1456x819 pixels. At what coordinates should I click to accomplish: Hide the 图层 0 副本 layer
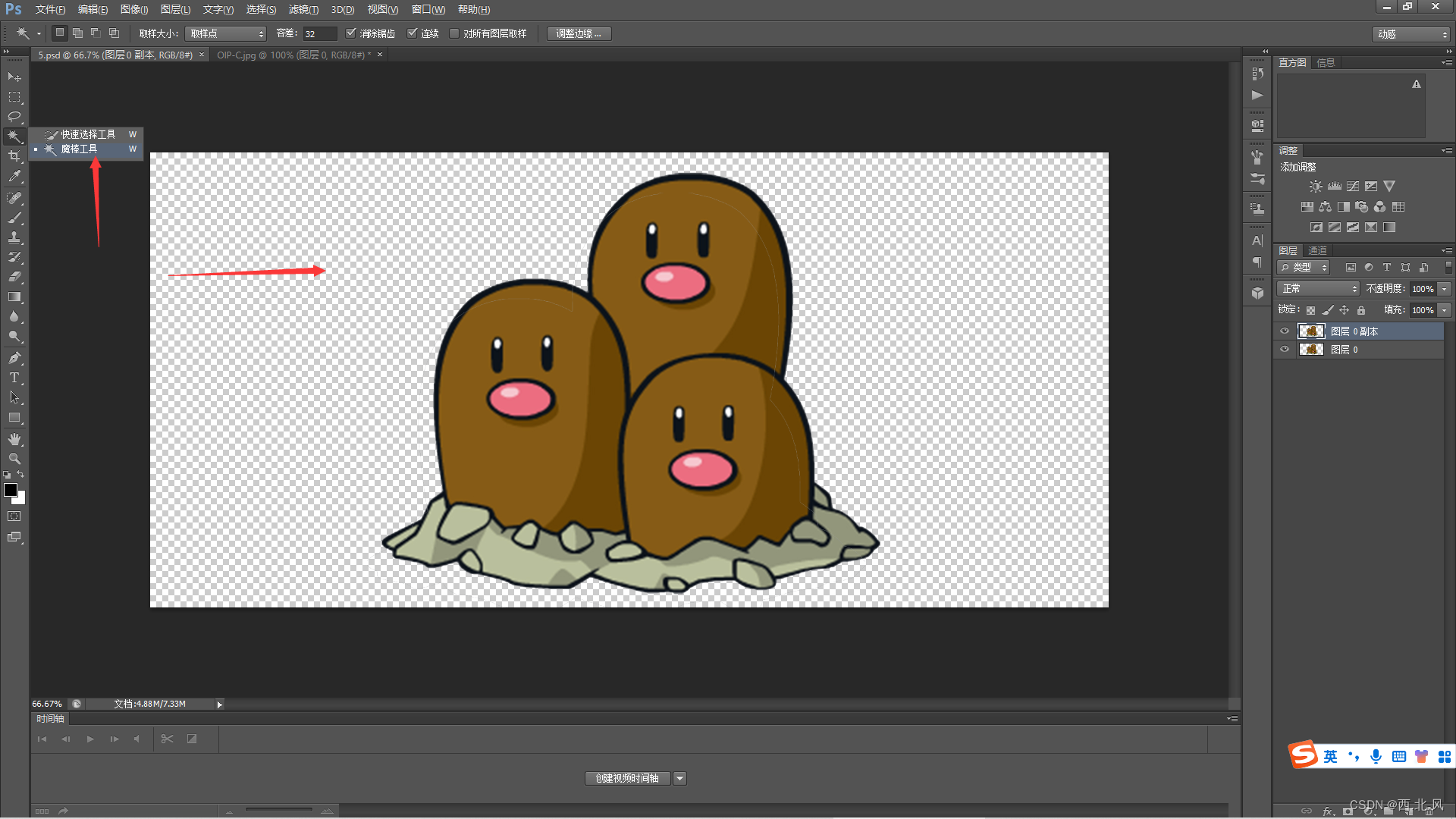[1285, 331]
